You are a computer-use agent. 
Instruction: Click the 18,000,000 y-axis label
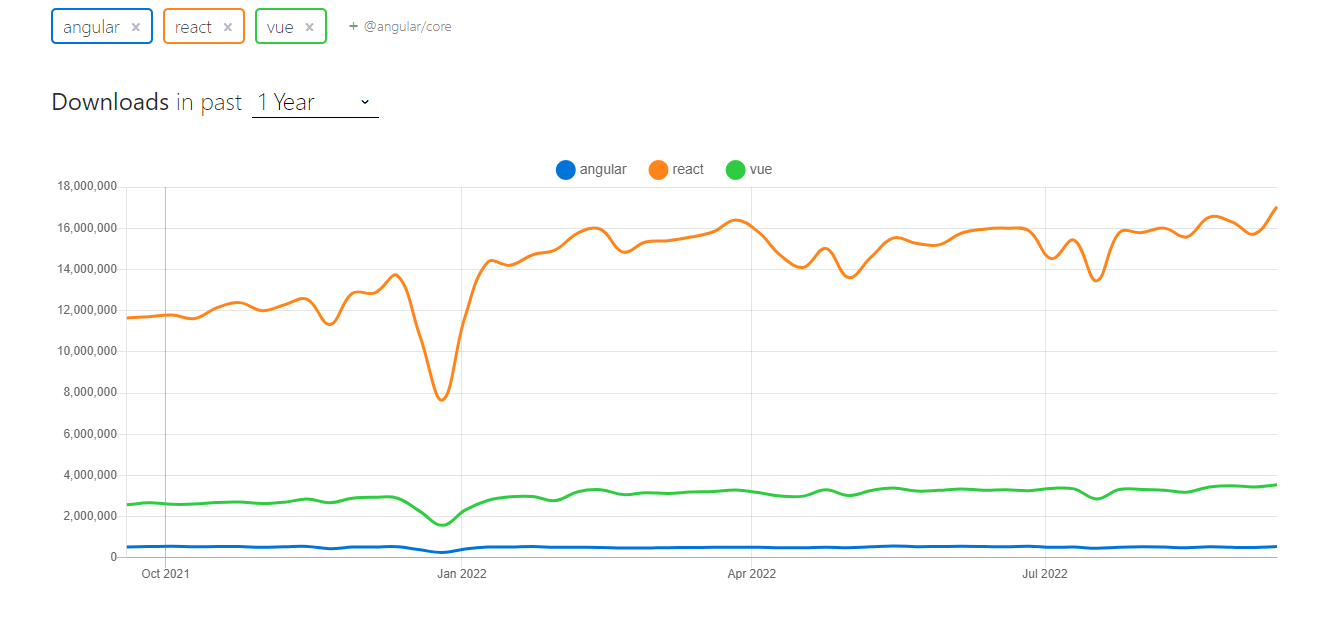pos(88,187)
